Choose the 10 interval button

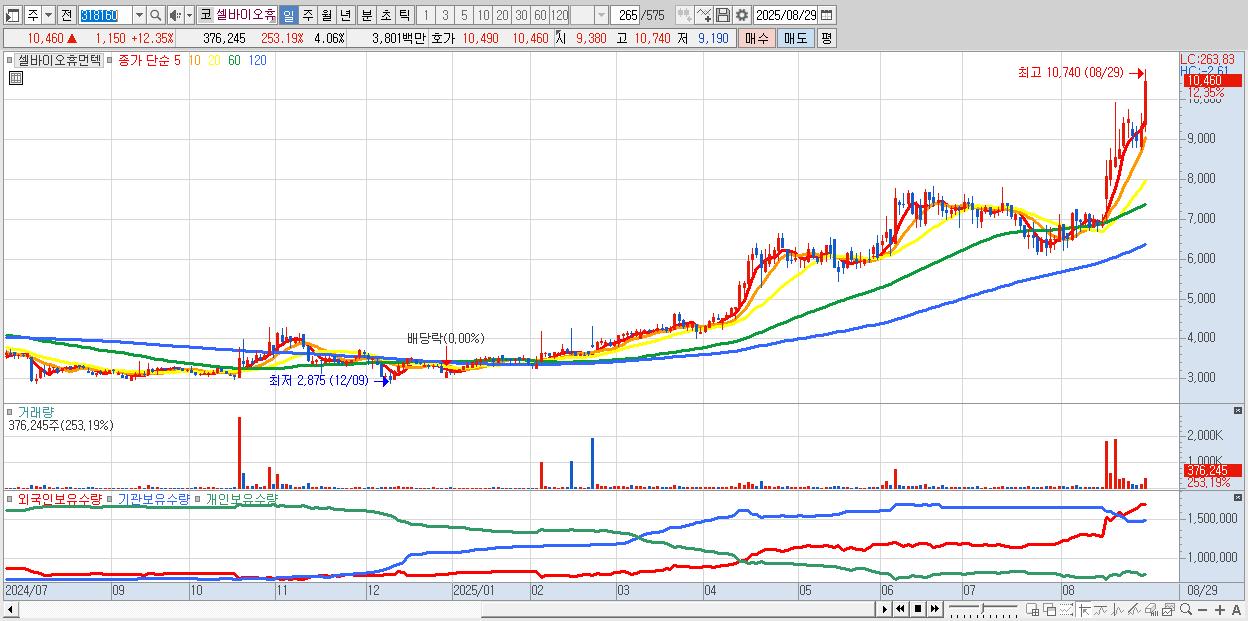(x=483, y=15)
